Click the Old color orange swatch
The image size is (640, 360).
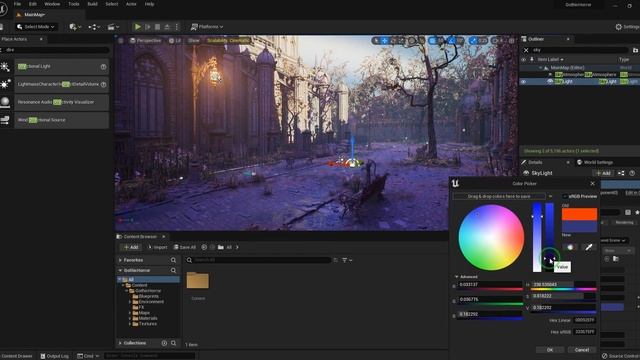[x=579, y=214]
